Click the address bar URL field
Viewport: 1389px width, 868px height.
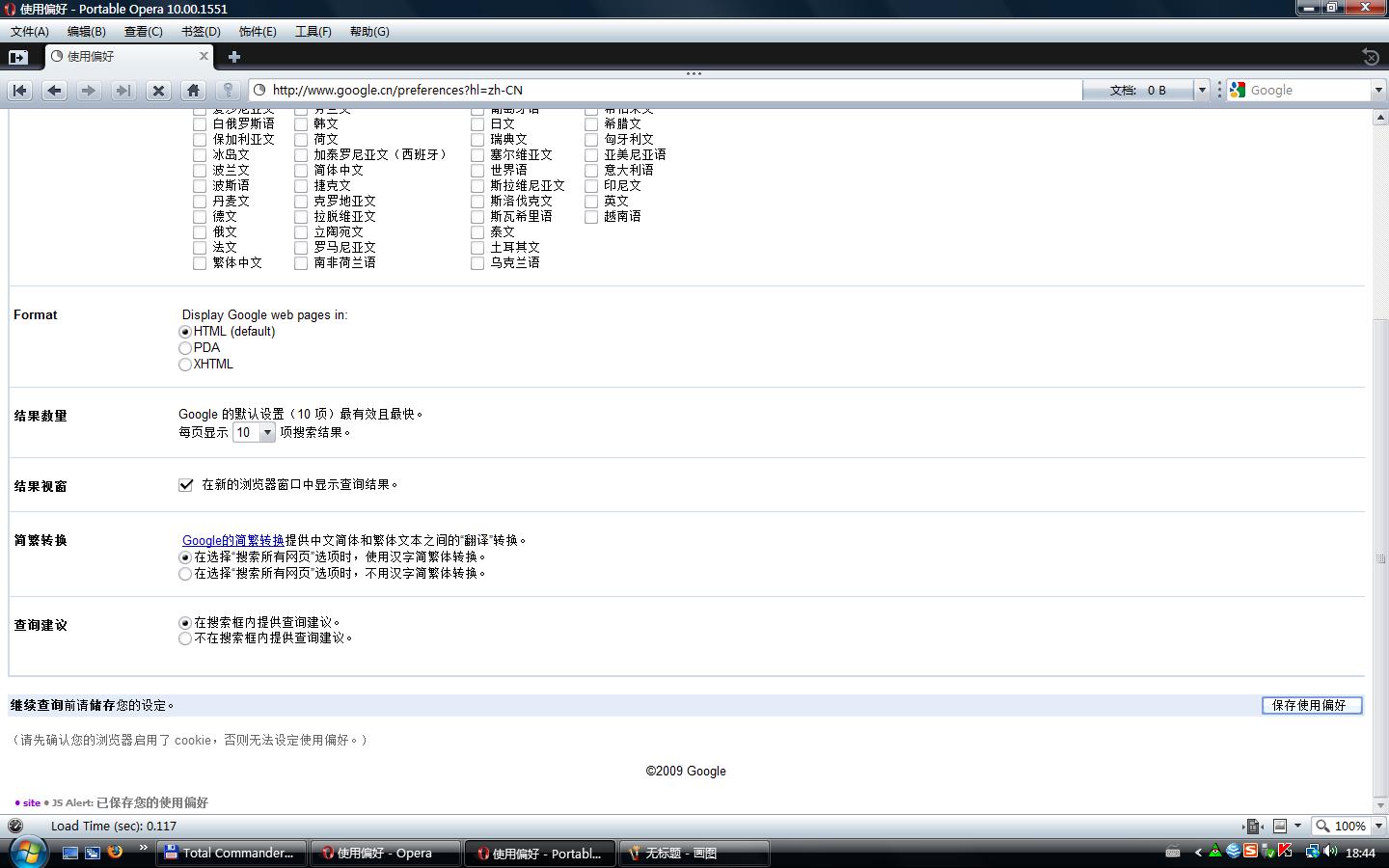666,90
